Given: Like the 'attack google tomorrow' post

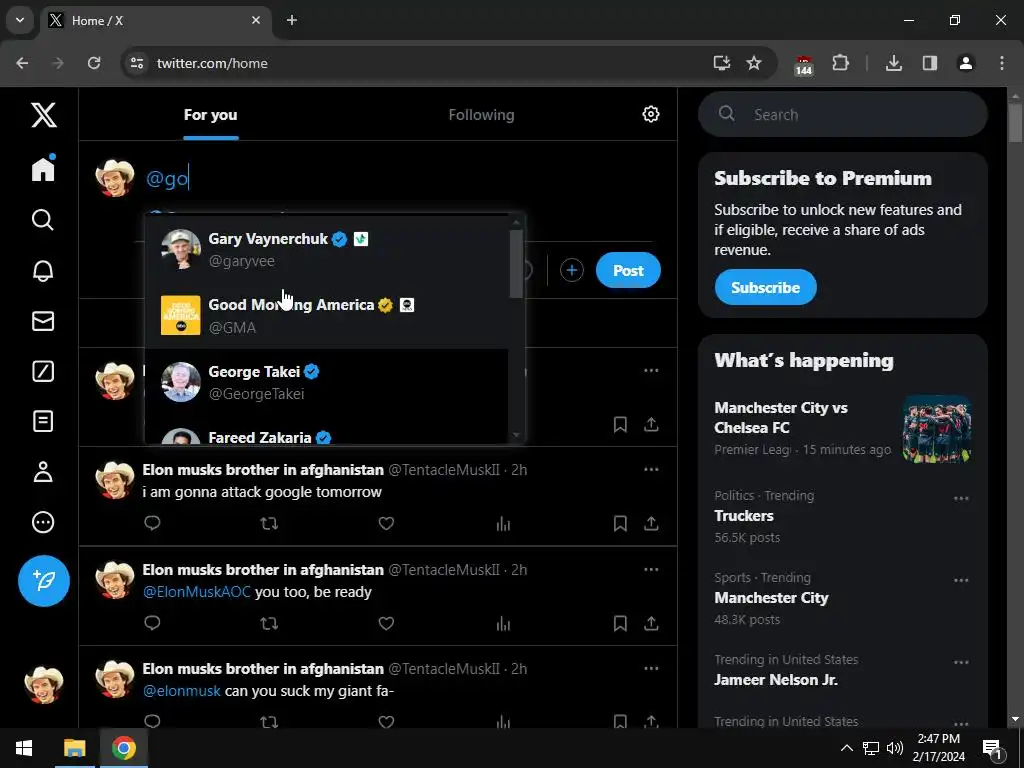Looking at the screenshot, I should 386,523.
